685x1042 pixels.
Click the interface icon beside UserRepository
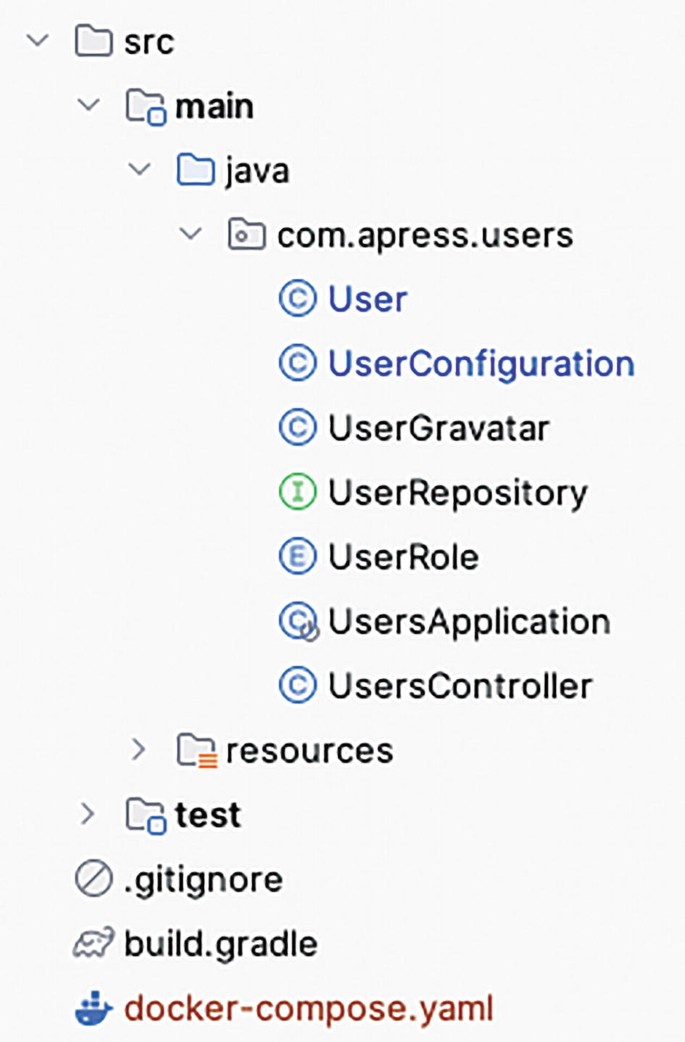297,492
